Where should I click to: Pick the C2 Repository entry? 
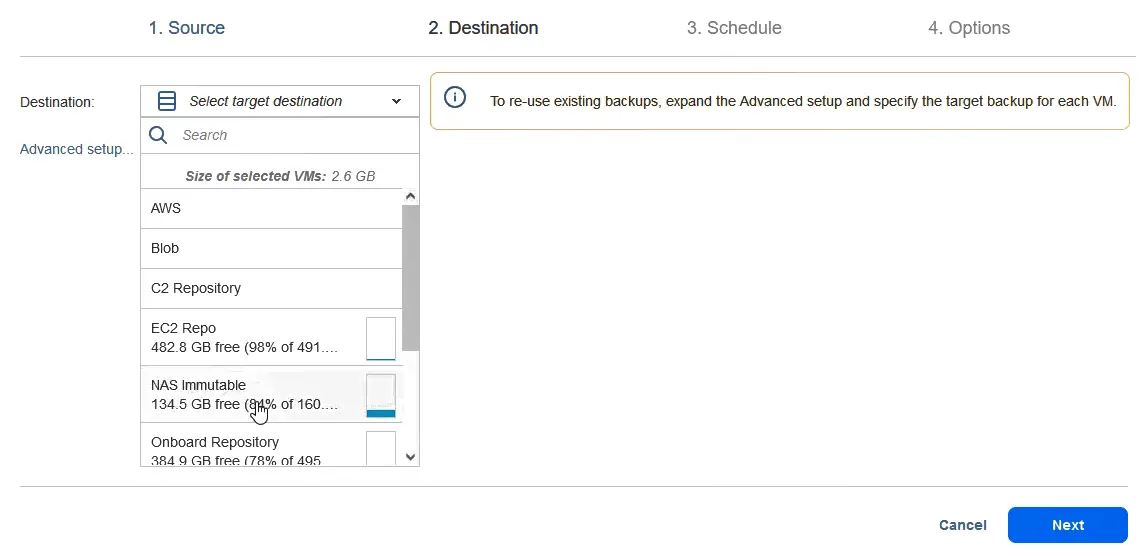coord(271,288)
